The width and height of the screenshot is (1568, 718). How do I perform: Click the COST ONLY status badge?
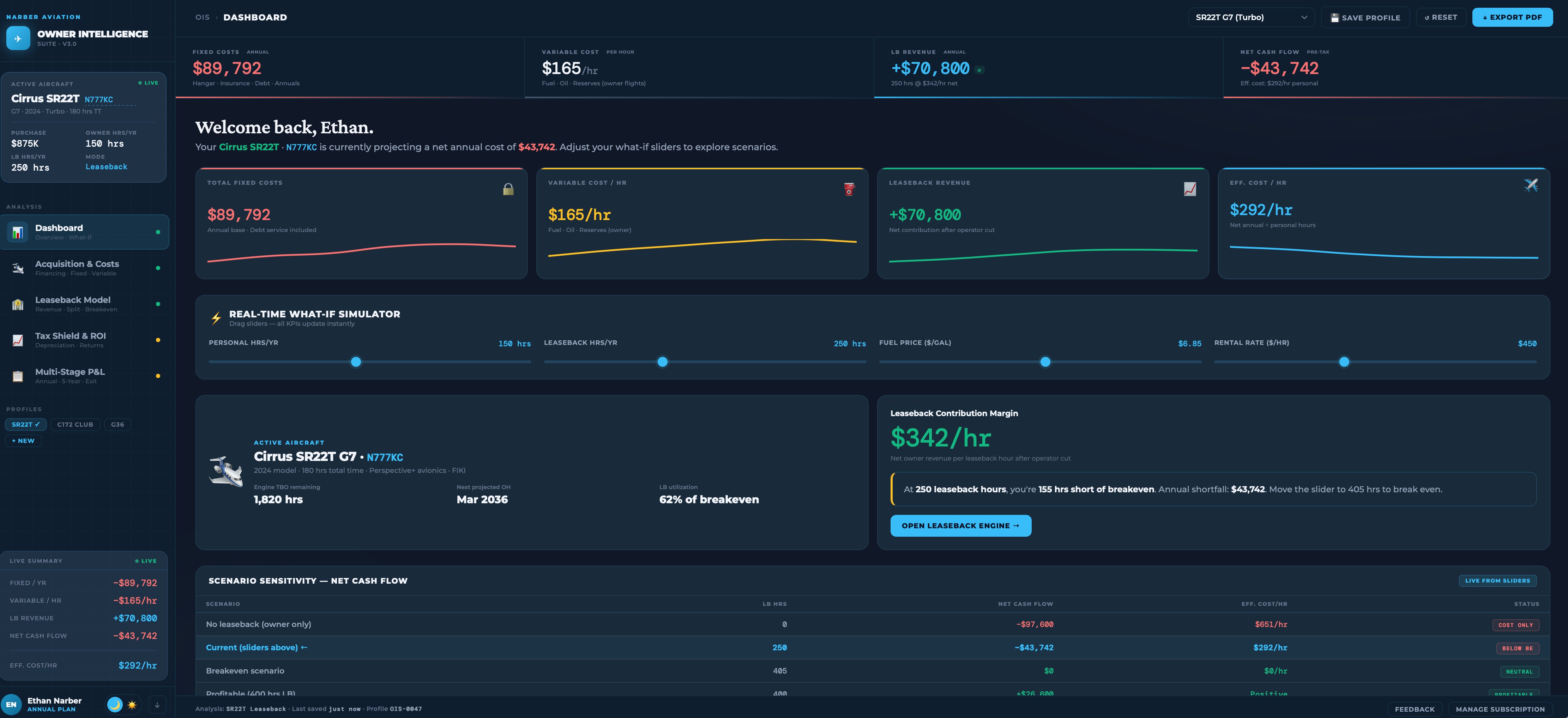tap(1516, 625)
